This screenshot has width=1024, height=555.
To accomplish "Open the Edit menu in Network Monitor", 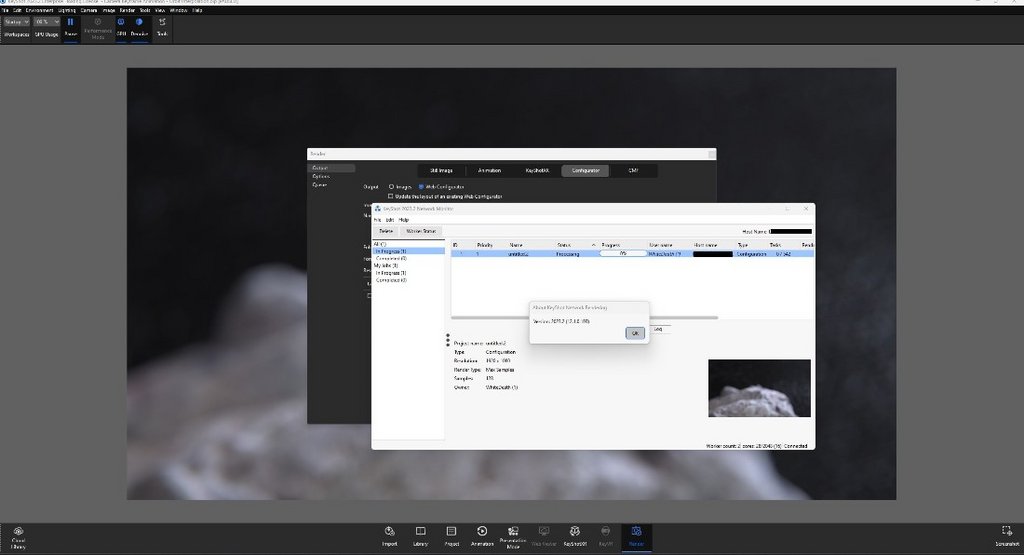I will tap(390, 220).
